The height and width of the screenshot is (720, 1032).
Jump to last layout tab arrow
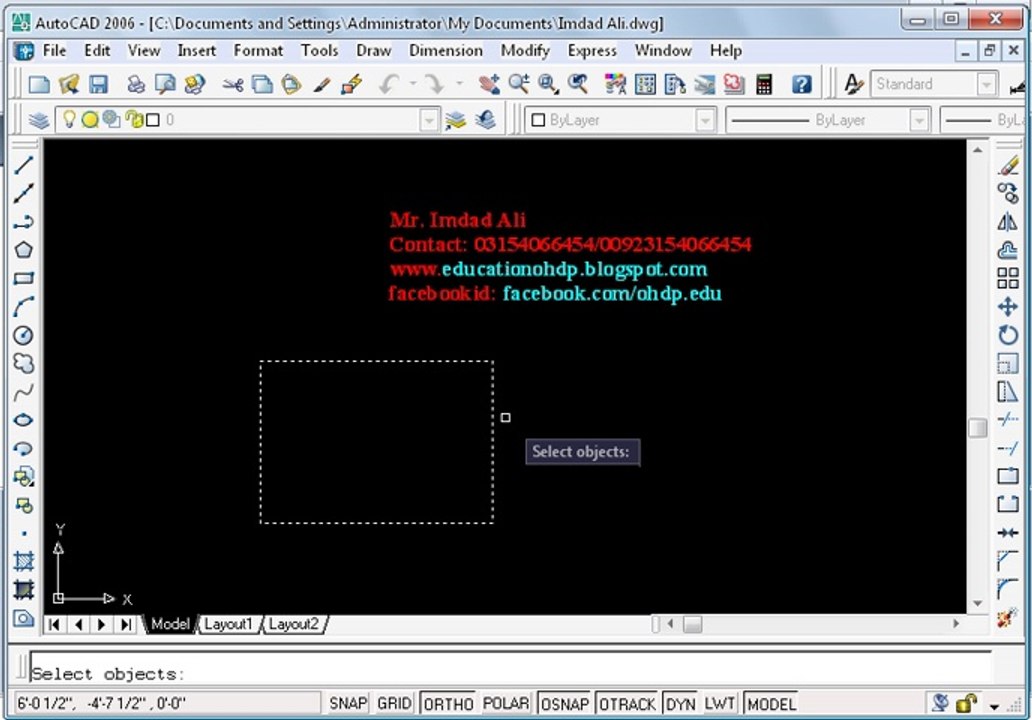[x=126, y=624]
